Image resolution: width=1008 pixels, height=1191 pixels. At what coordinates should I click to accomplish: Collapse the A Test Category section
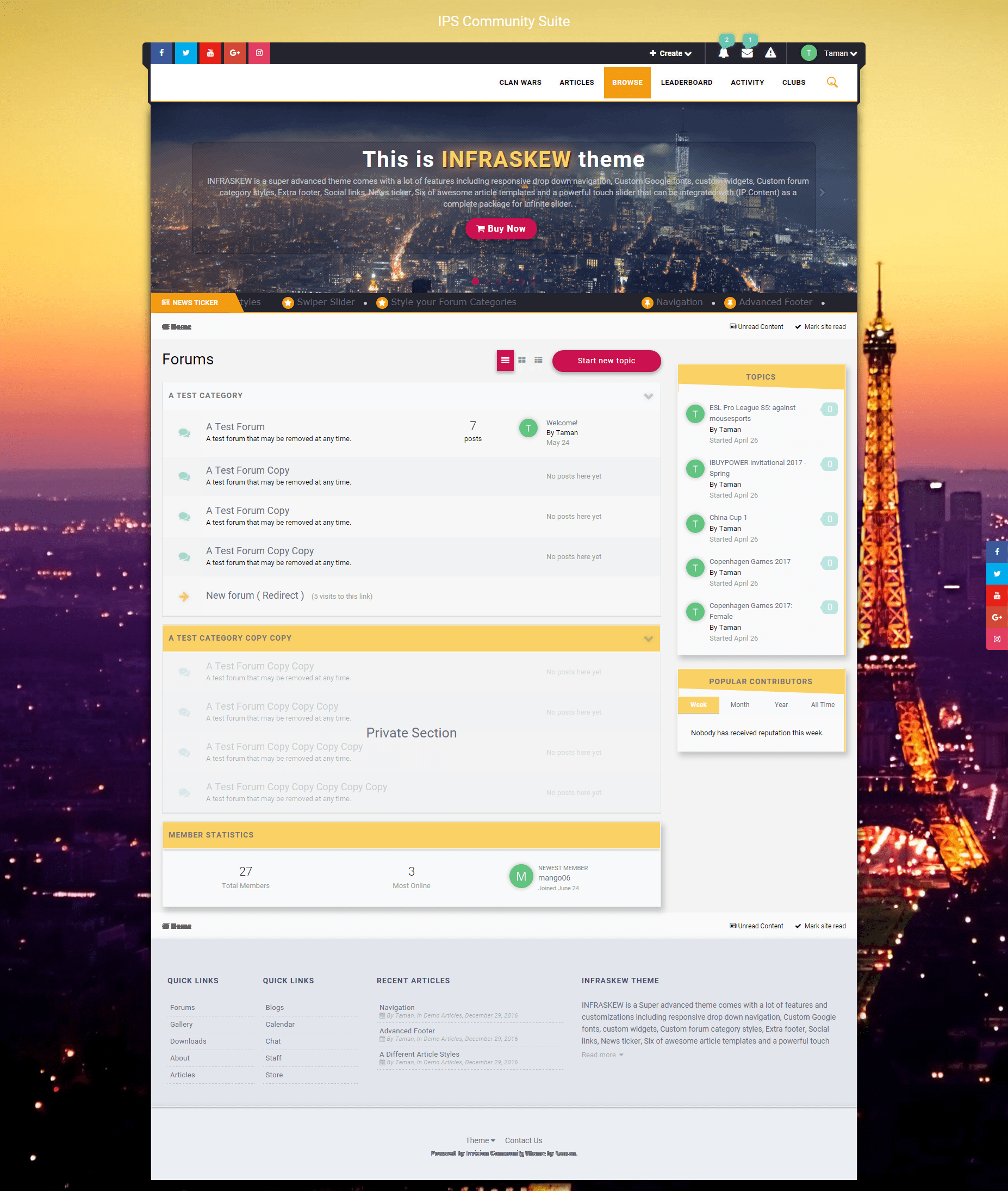(x=648, y=396)
